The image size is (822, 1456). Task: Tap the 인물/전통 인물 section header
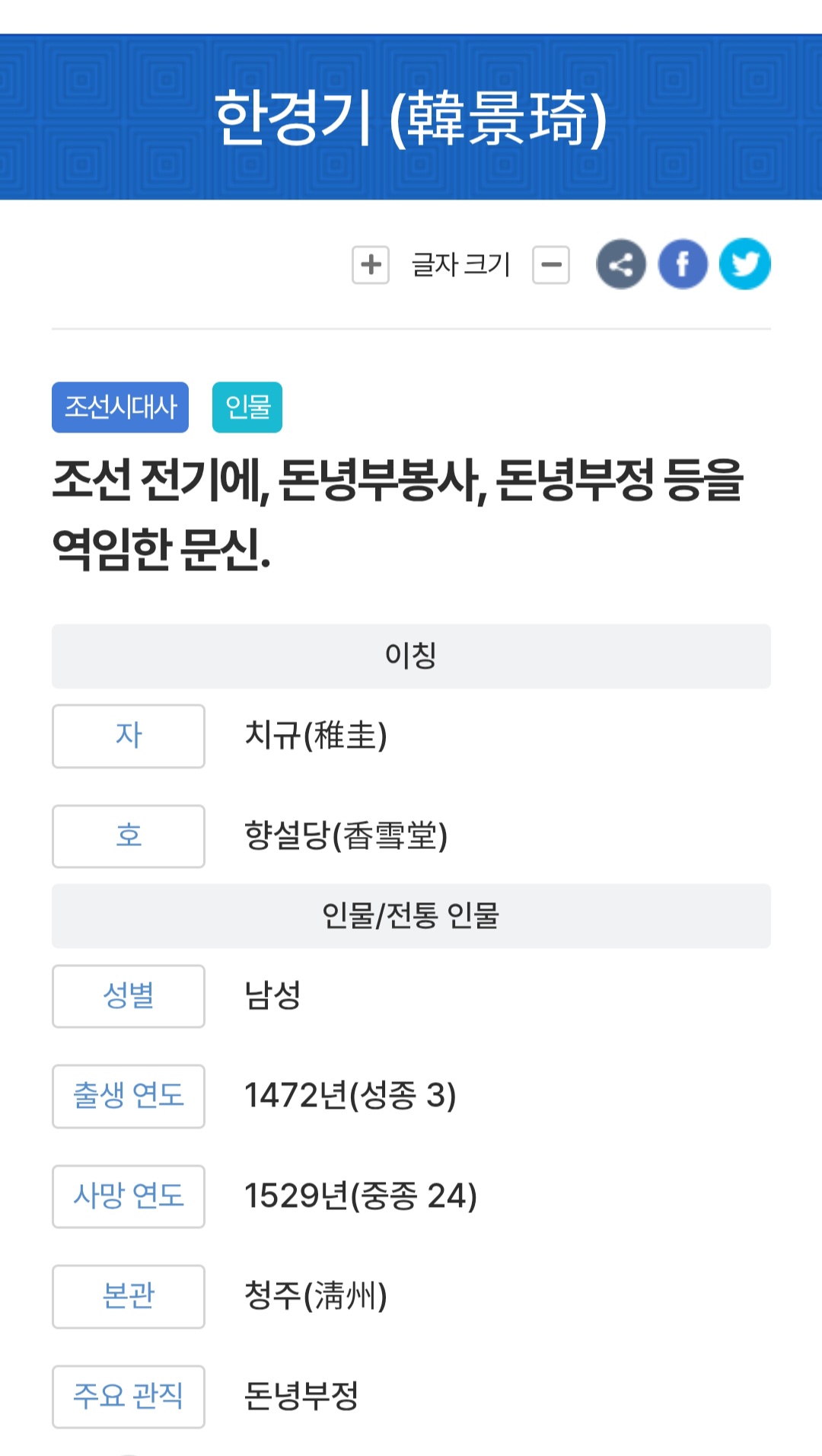(x=411, y=916)
